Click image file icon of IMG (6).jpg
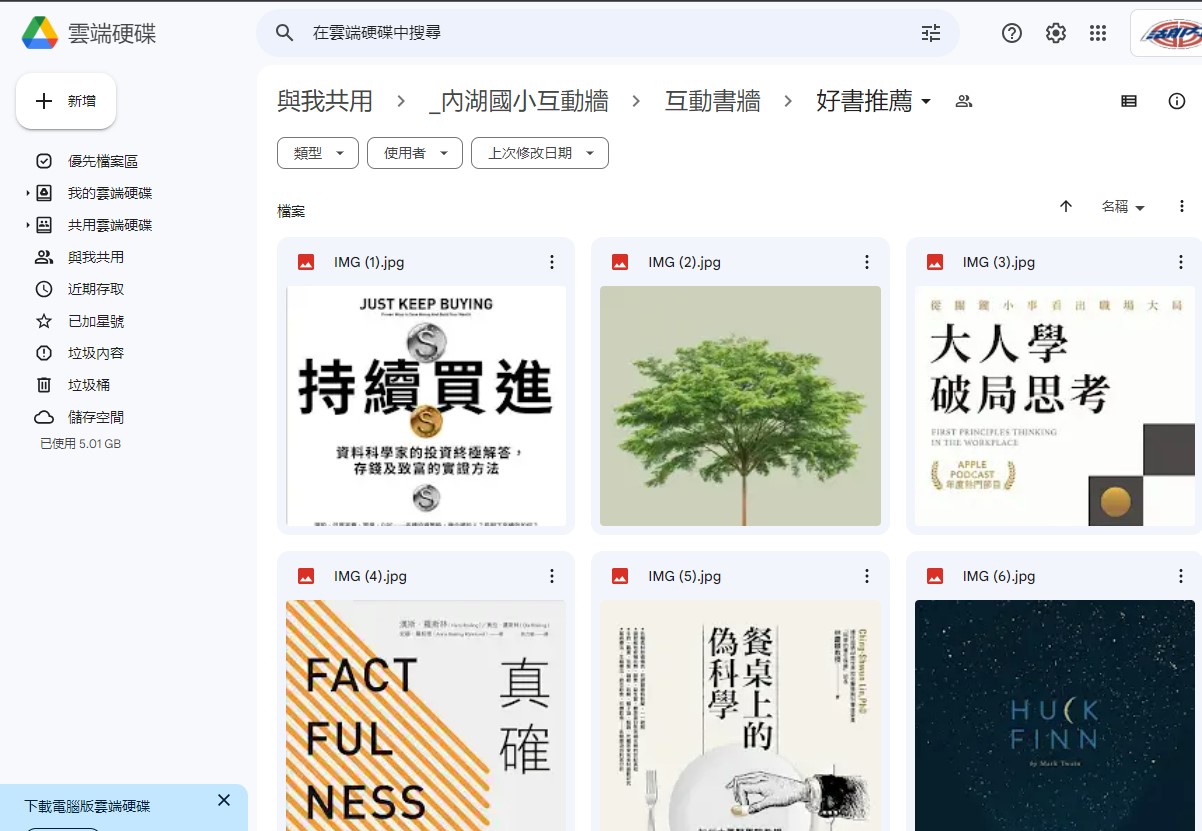The width and height of the screenshot is (1202, 831). (935, 576)
